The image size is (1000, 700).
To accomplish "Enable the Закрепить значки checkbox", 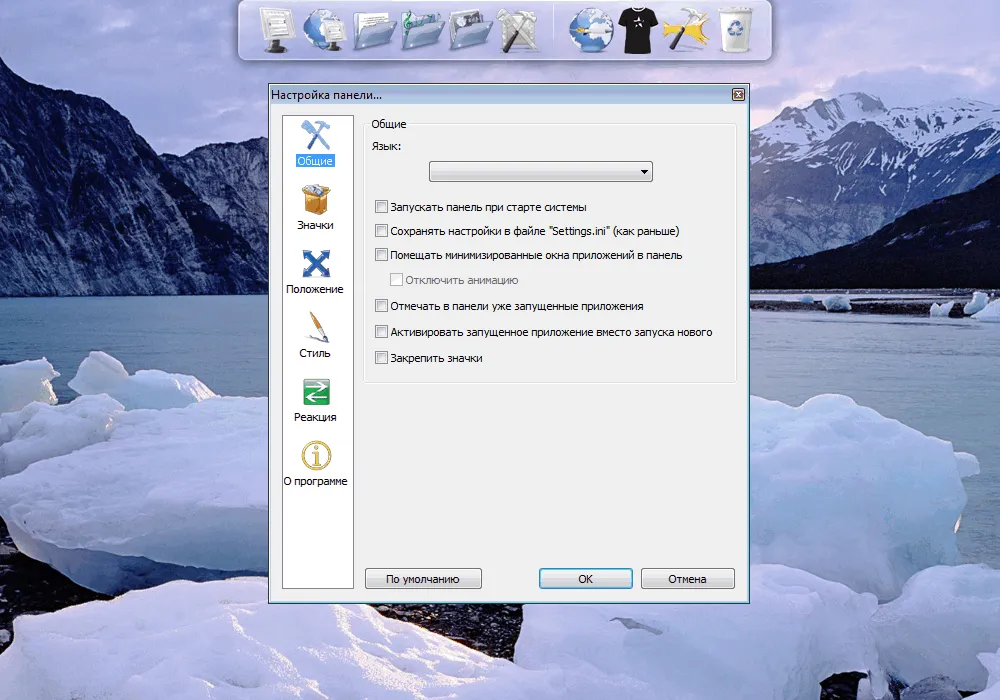I will point(381,358).
